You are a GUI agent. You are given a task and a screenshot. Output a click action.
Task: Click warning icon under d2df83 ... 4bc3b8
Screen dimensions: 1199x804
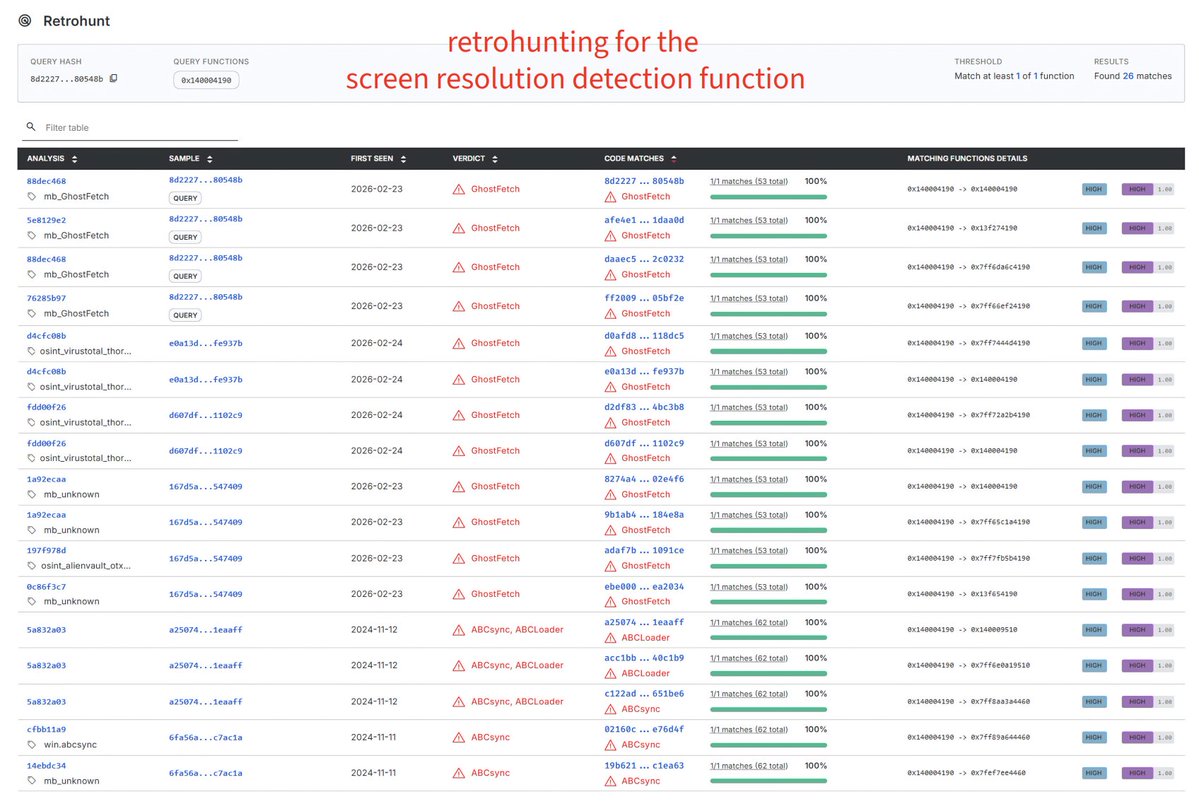[610, 422]
